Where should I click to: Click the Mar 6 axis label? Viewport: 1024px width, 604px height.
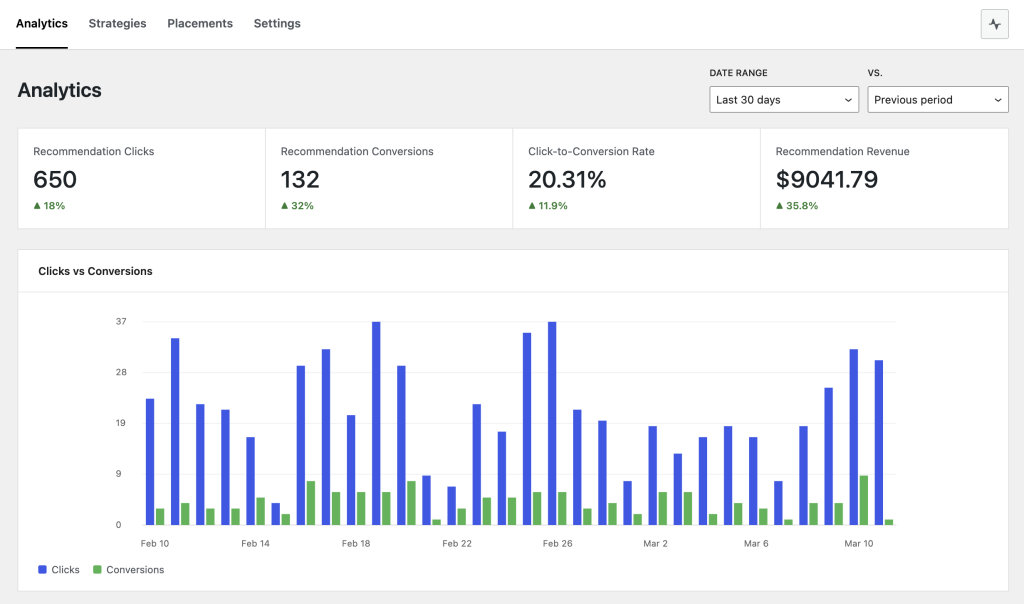tap(756, 543)
